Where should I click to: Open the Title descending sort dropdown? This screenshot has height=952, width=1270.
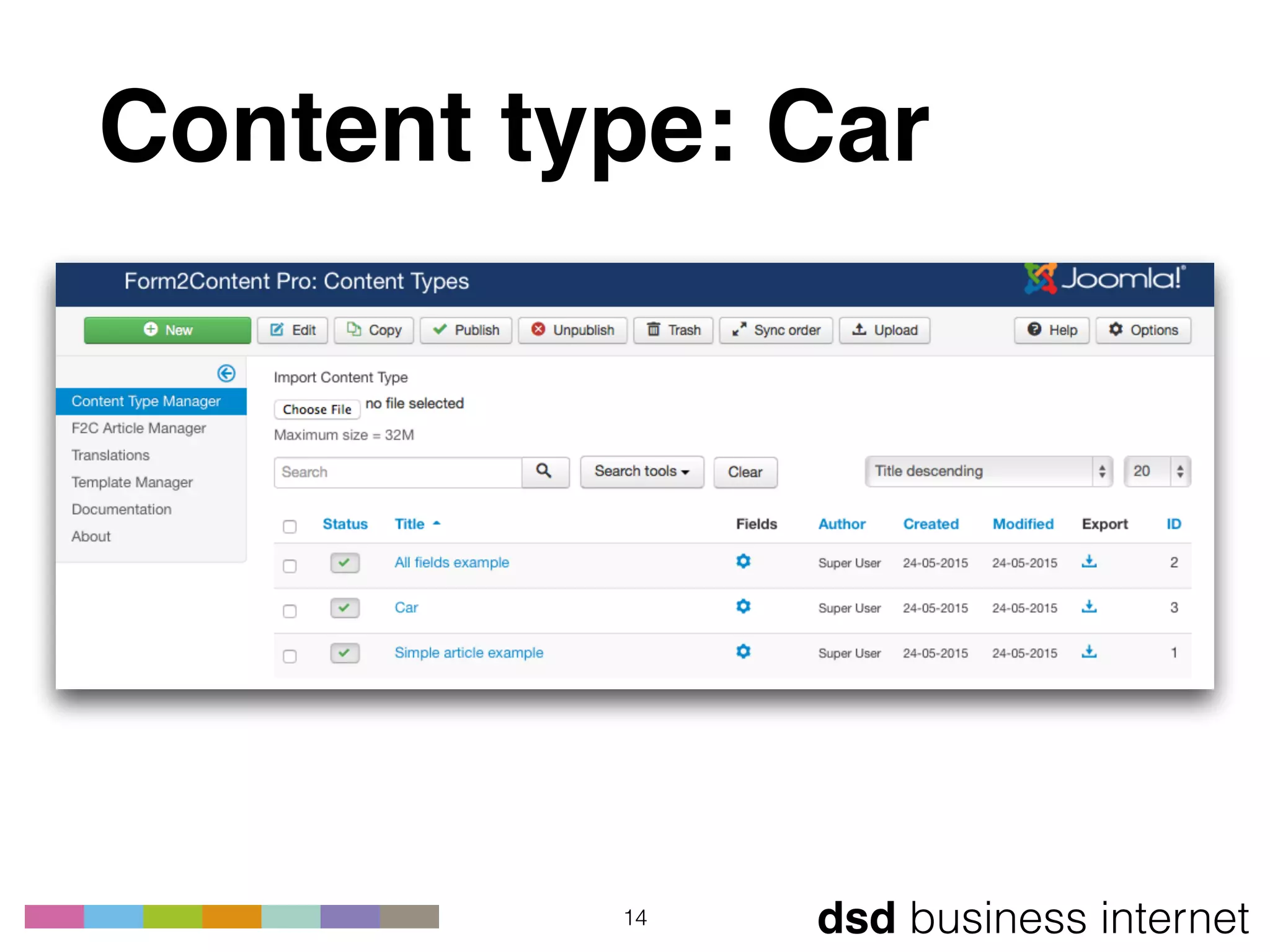988,471
